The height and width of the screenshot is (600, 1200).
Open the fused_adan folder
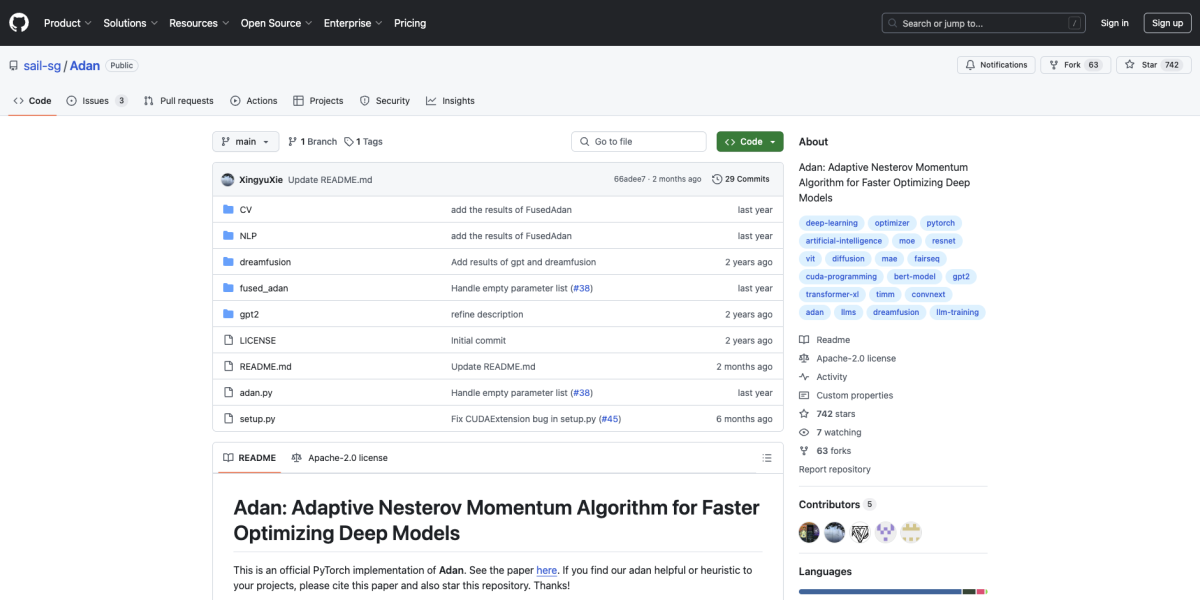click(x=263, y=288)
